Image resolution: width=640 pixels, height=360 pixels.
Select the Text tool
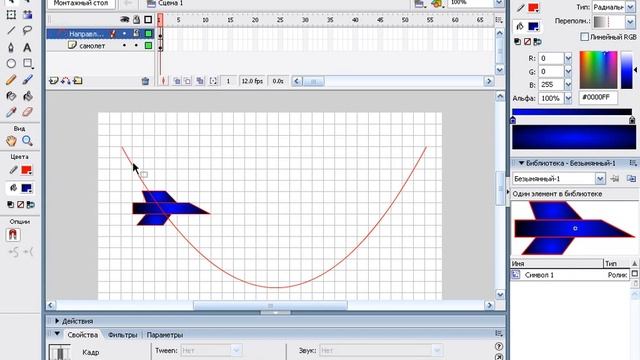tap(27, 47)
